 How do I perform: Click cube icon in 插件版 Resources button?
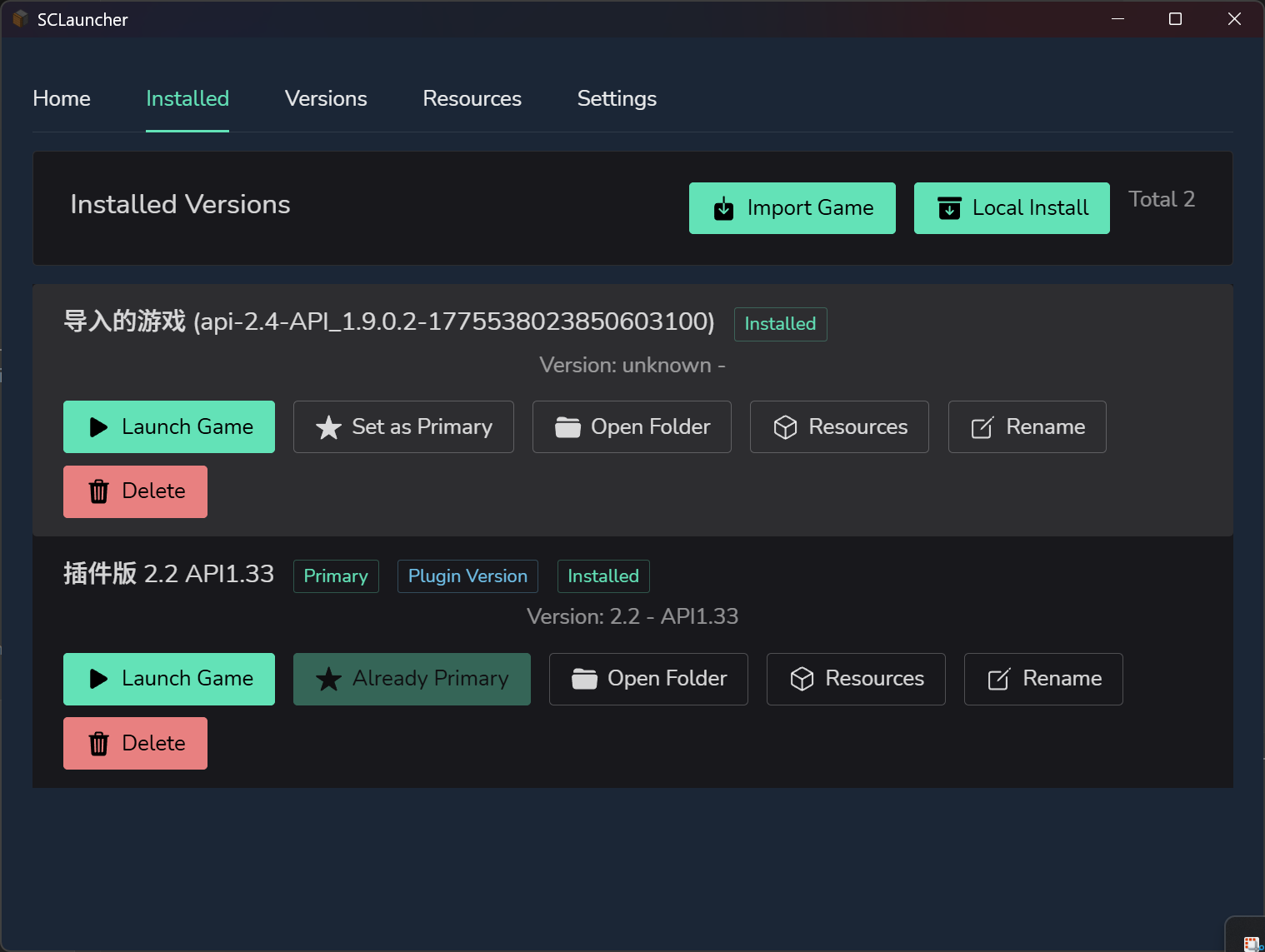click(802, 679)
